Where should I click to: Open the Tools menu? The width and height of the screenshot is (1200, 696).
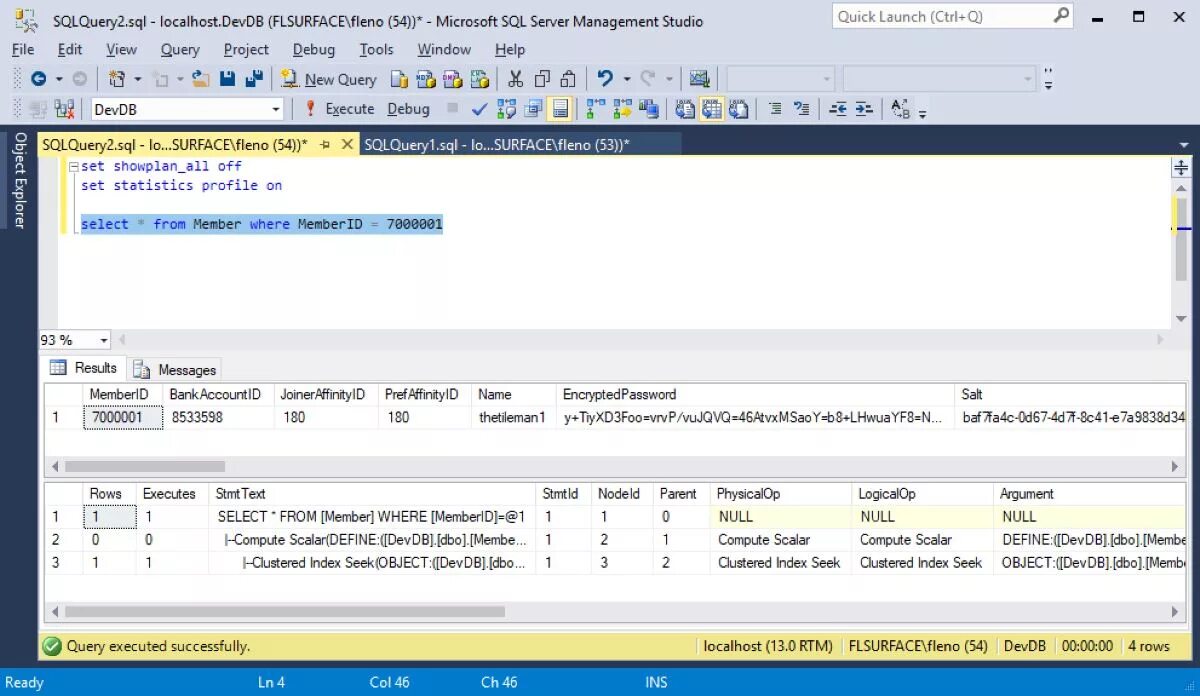(377, 49)
